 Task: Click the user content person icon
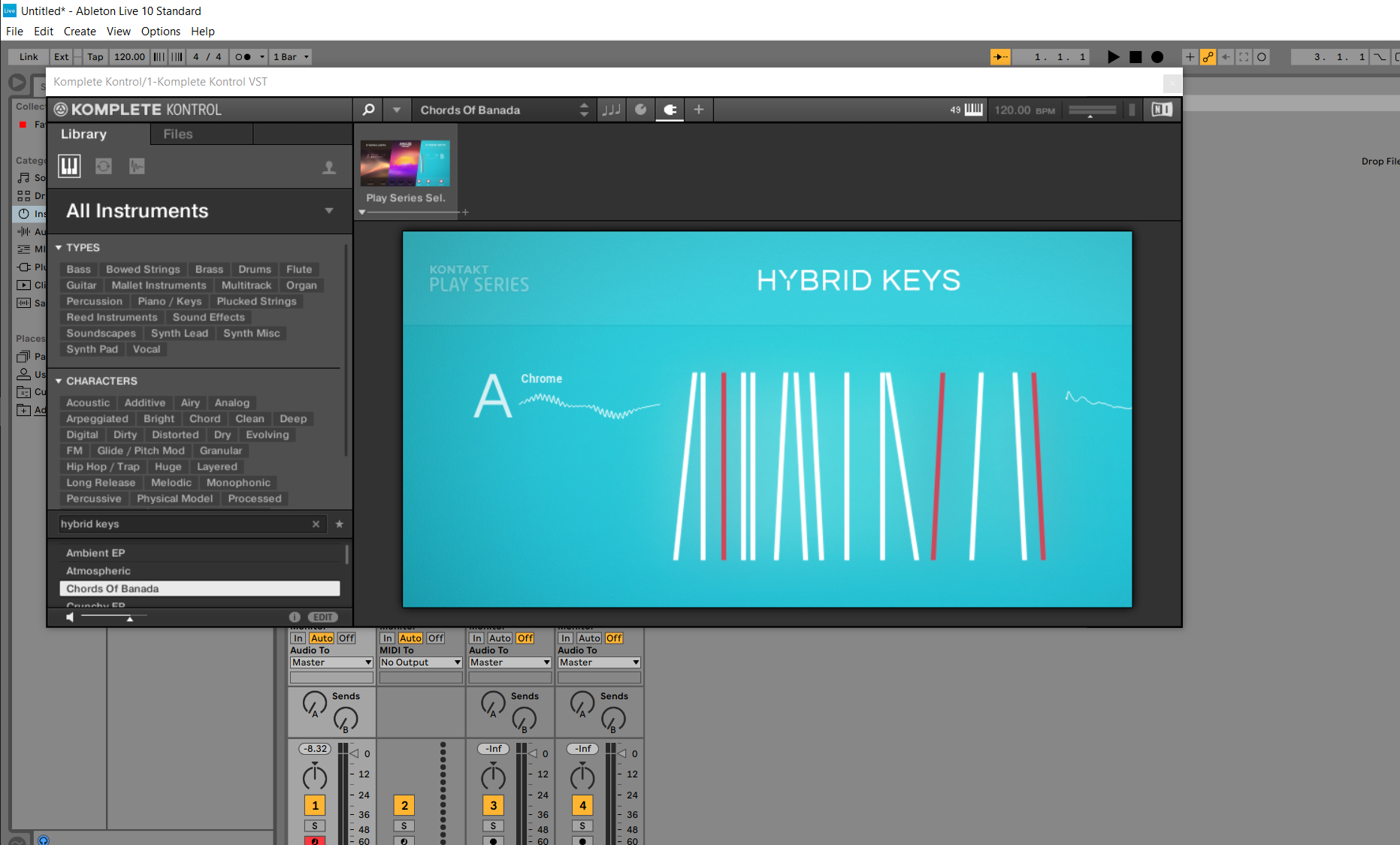point(328,167)
